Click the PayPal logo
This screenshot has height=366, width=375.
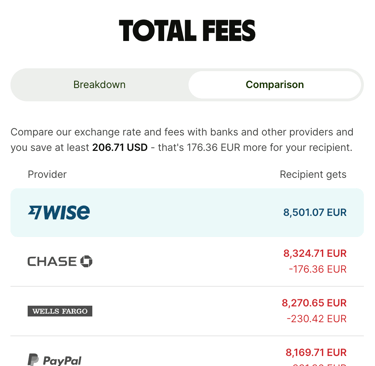tap(54, 360)
